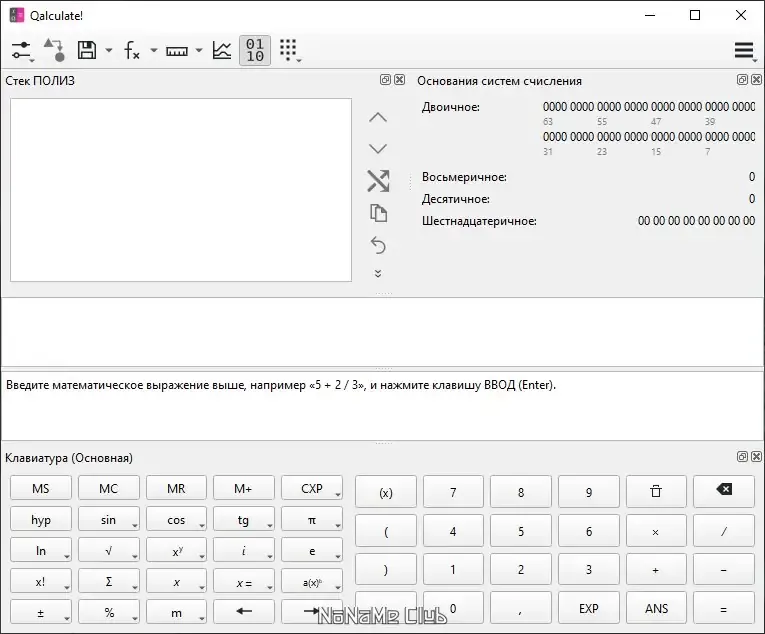Open the hamburger main menu
Screen dimensions: 765x634
coord(745,50)
